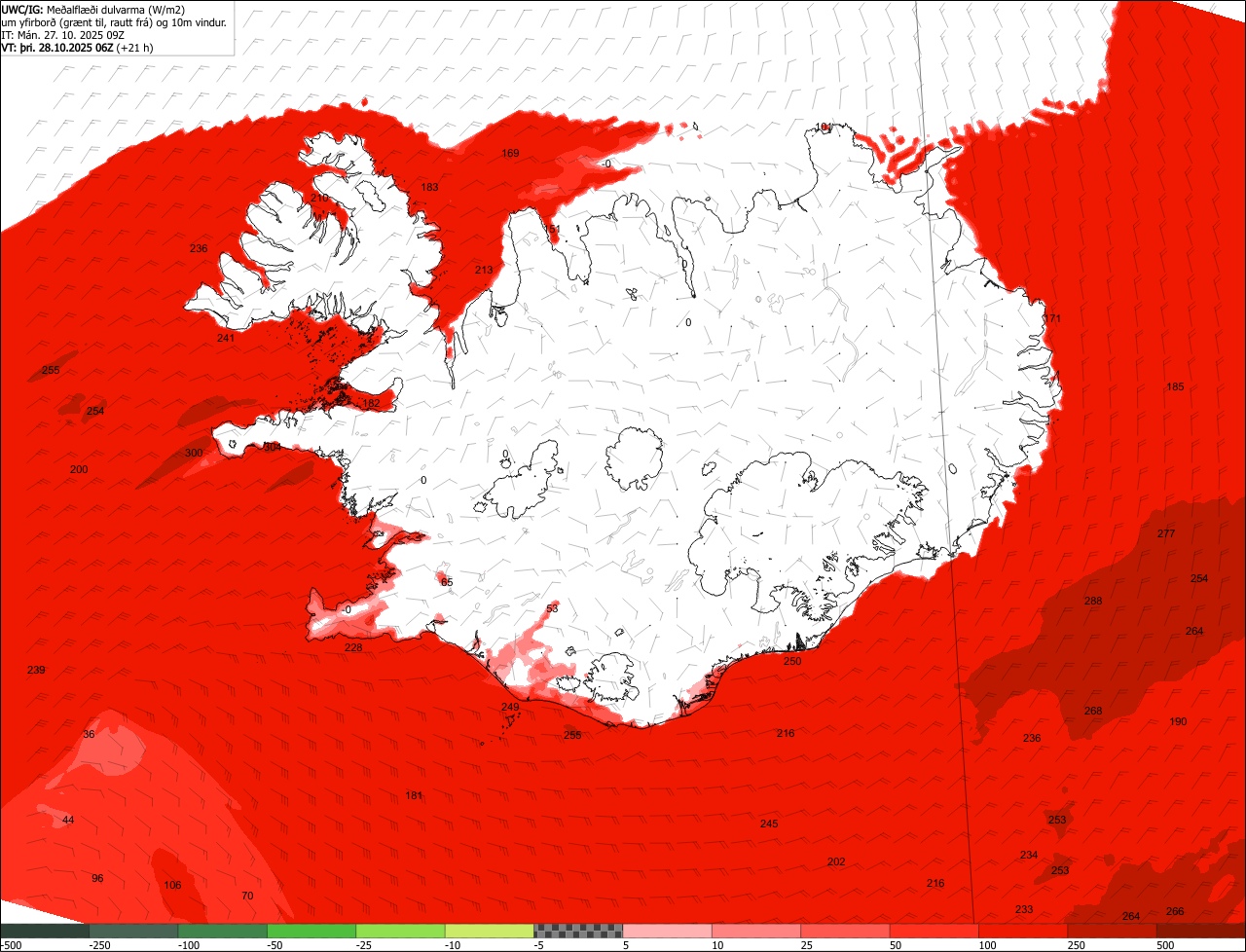Screen dimensions: 1246x952
Task: Click the checkered legend swatch between -5 and 5
Action: pyautogui.click(x=578, y=931)
